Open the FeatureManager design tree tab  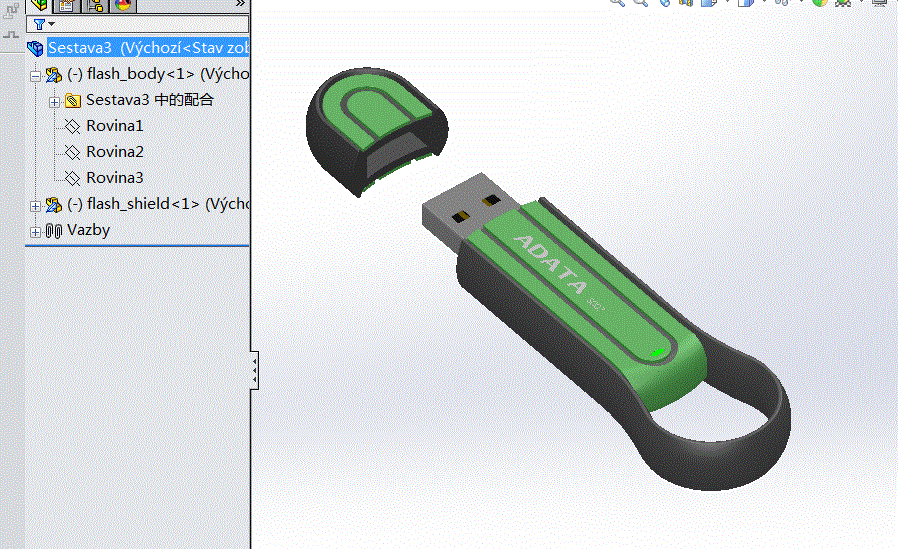pos(39,5)
